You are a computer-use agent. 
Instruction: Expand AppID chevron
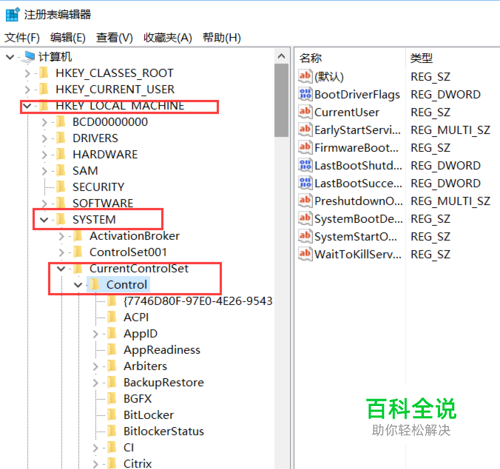[x=95, y=334]
